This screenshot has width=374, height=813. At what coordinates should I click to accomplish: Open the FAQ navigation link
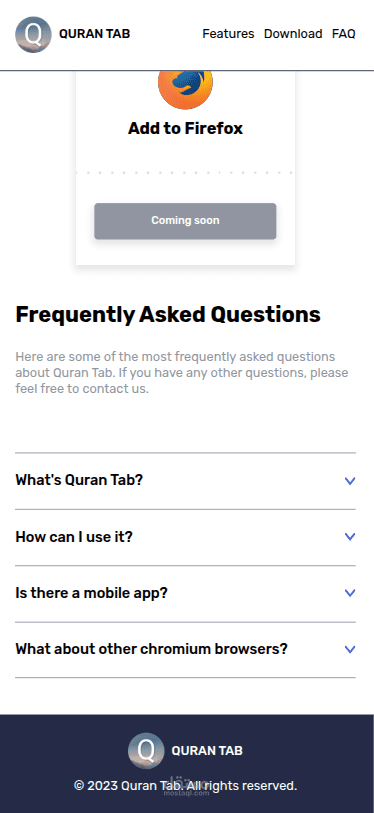point(344,34)
